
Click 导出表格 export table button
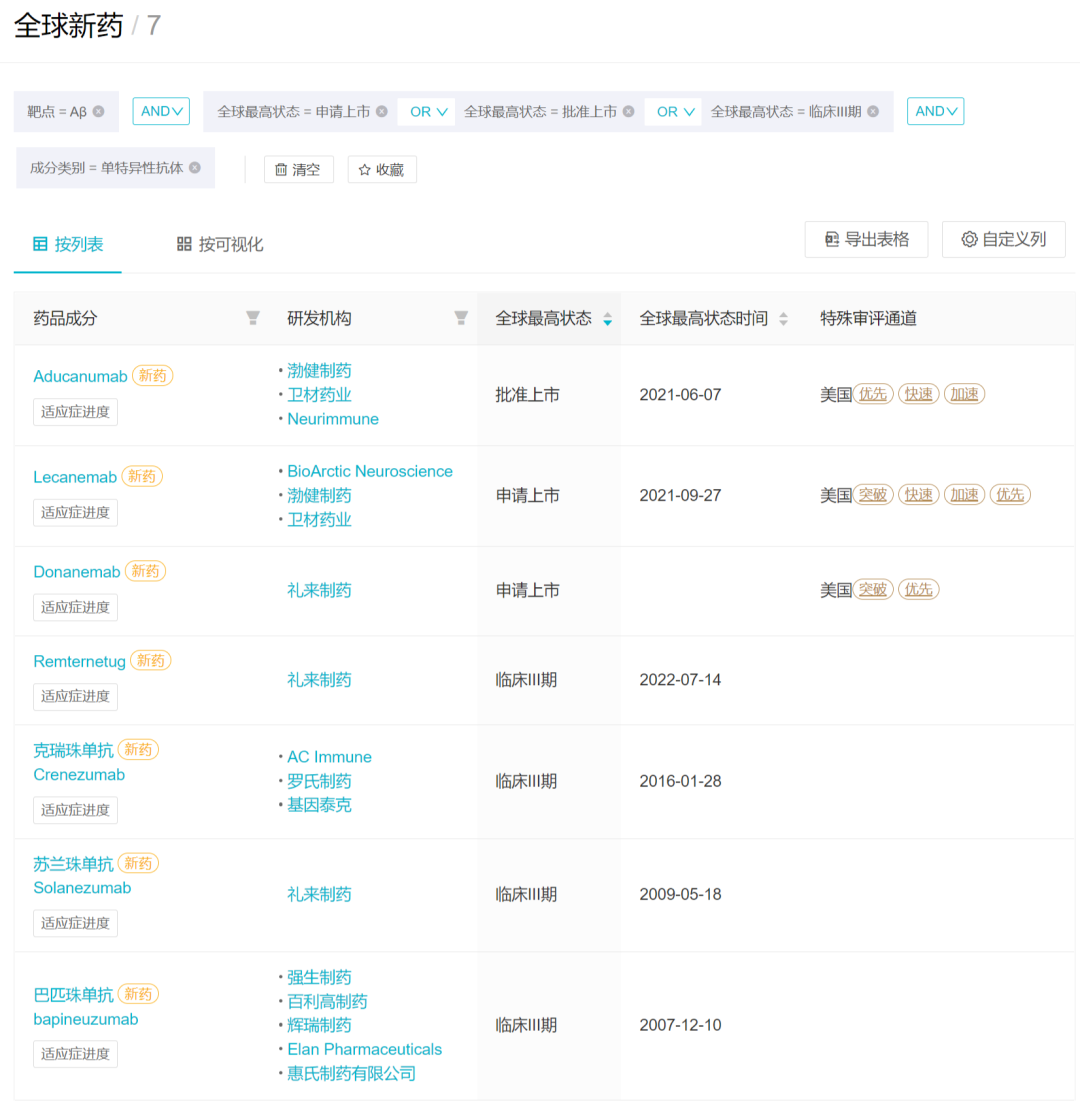pos(866,239)
